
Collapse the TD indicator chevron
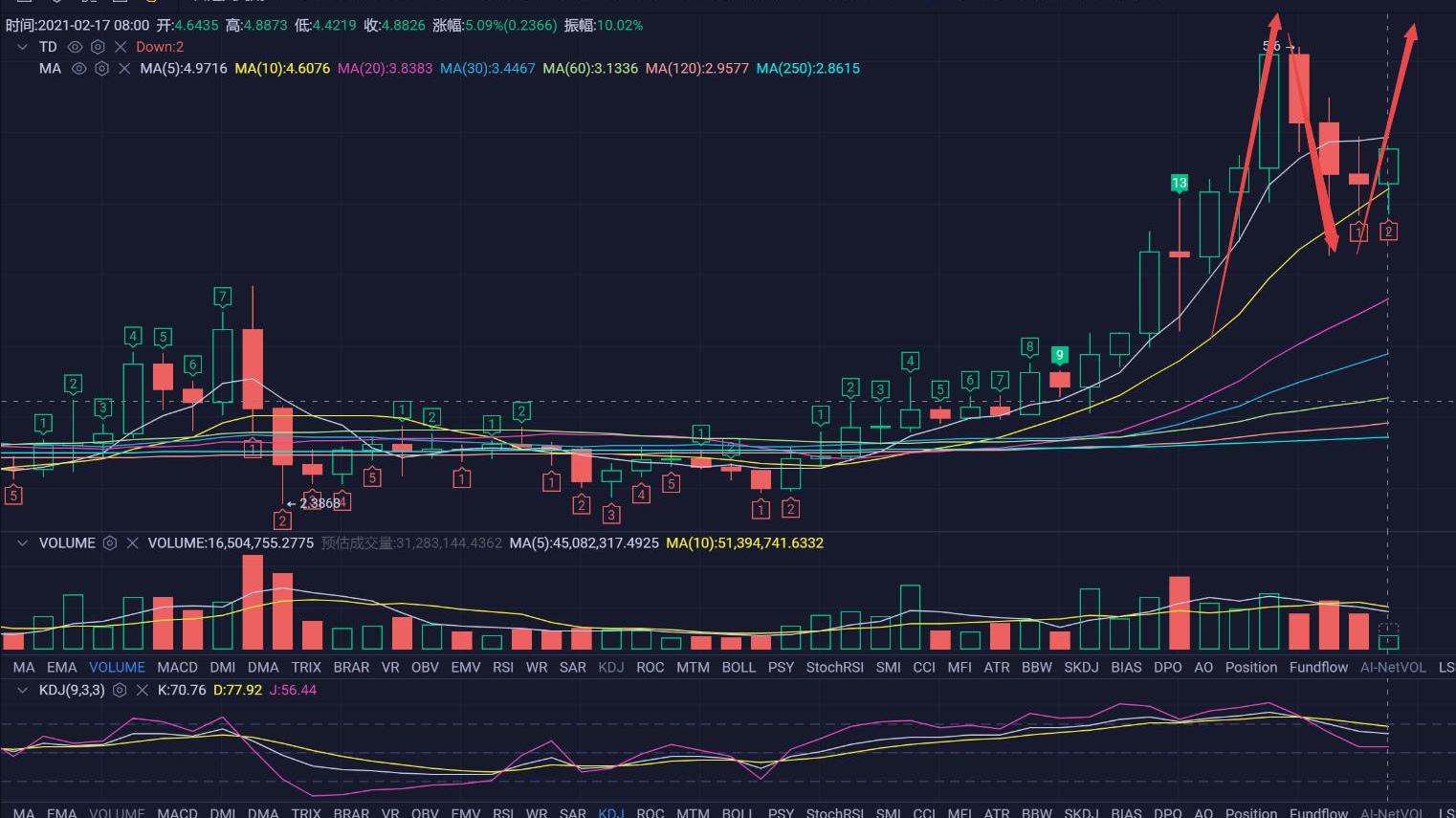click(22, 47)
